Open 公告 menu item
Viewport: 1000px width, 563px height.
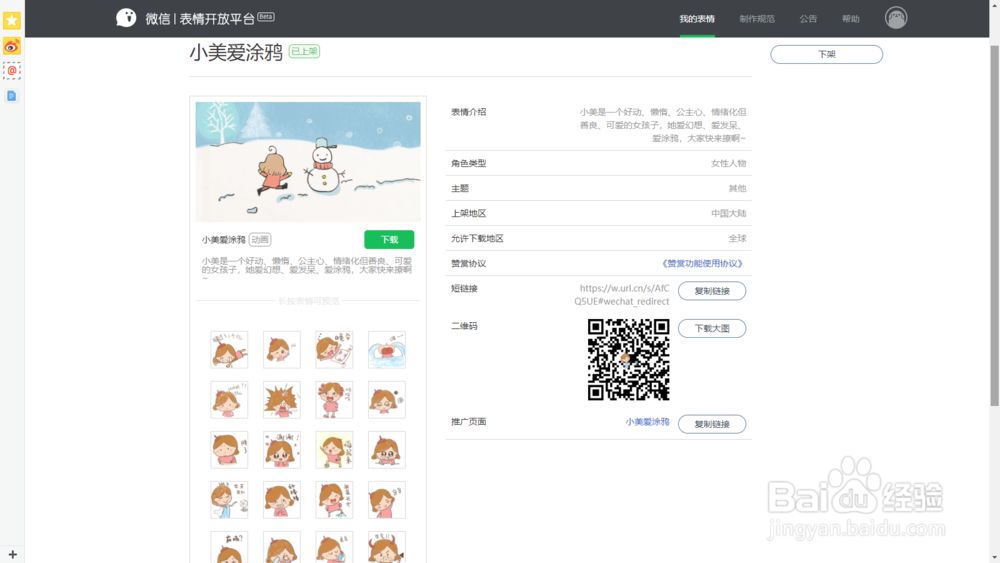pos(808,19)
